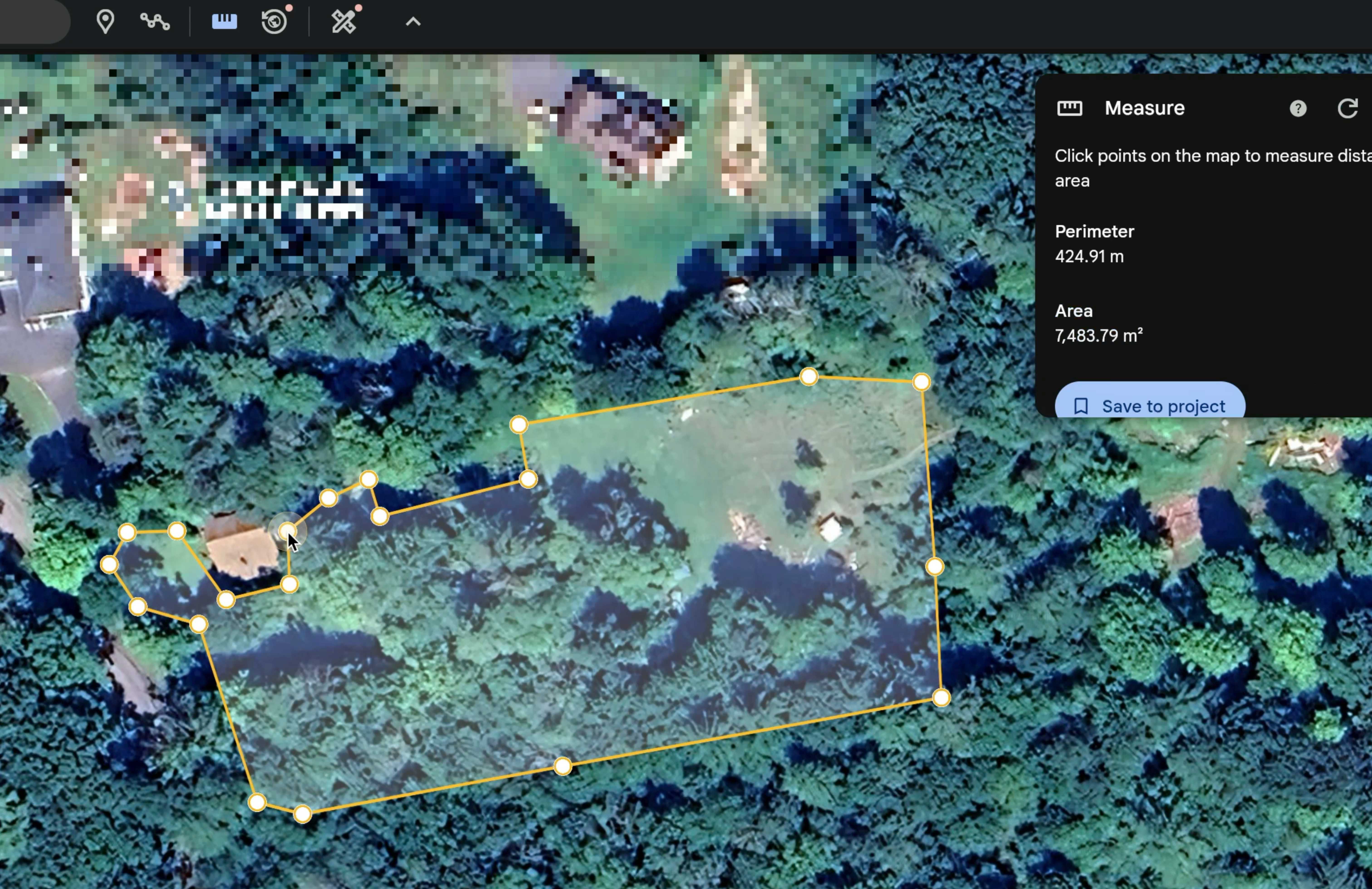Restart measurement with the reset arrow icon
This screenshot has height=889, width=1372.
tap(1347, 108)
